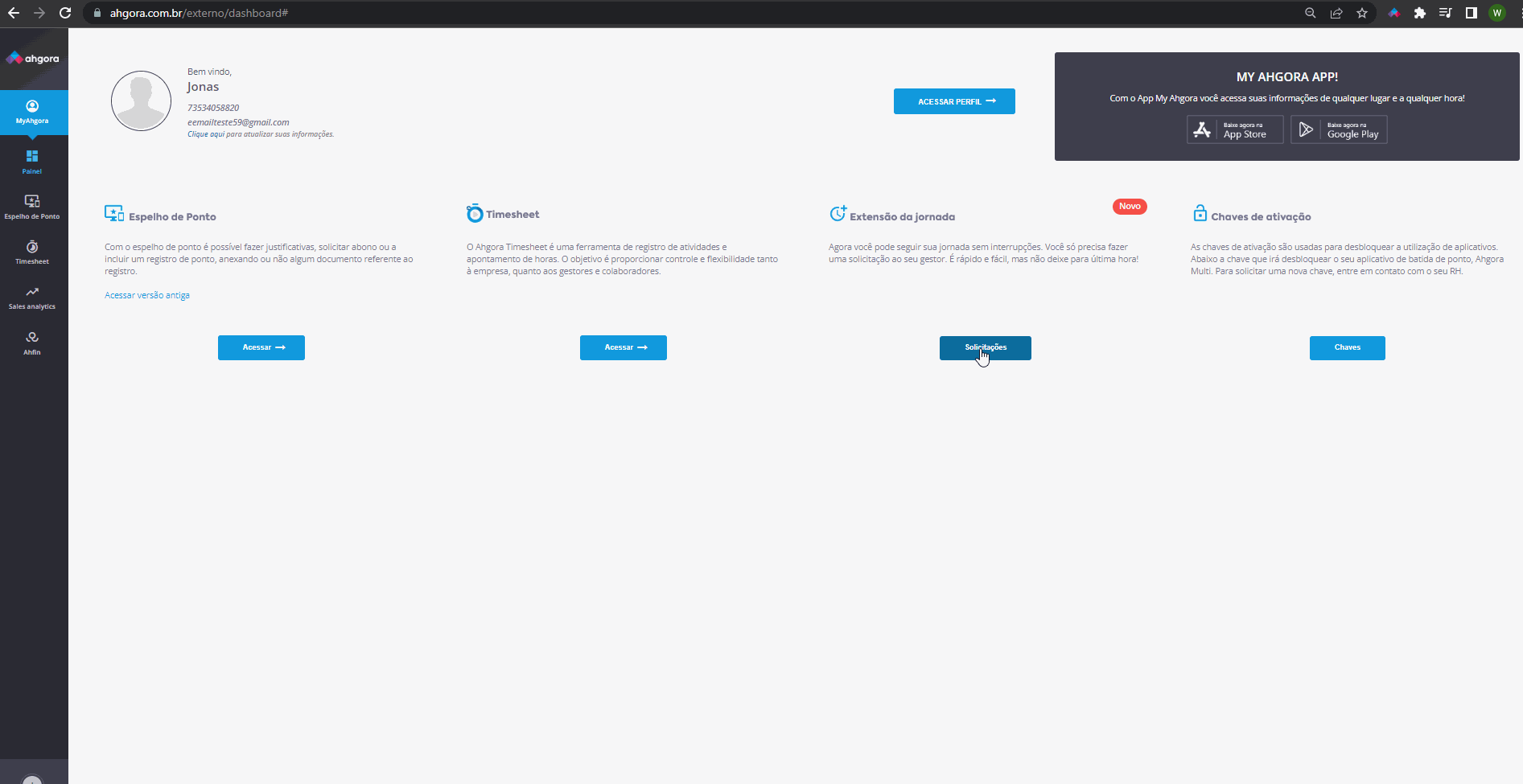Open the Acessar versão antiga link
Image resolution: width=1523 pixels, height=784 pixels.
[x=147, y=295]
